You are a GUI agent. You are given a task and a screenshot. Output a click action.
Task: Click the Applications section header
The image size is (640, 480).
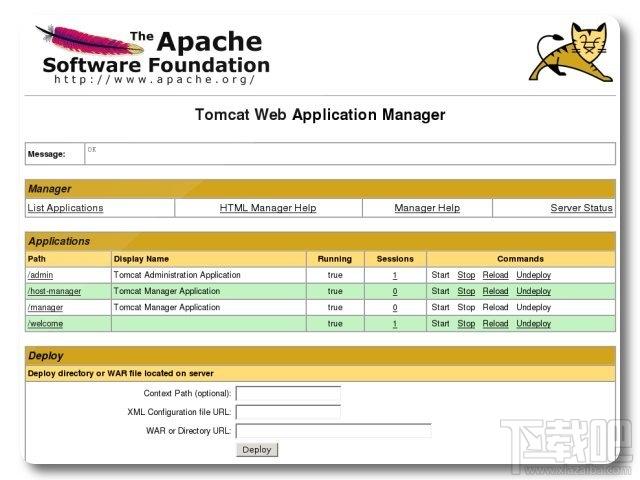point(320,241)
